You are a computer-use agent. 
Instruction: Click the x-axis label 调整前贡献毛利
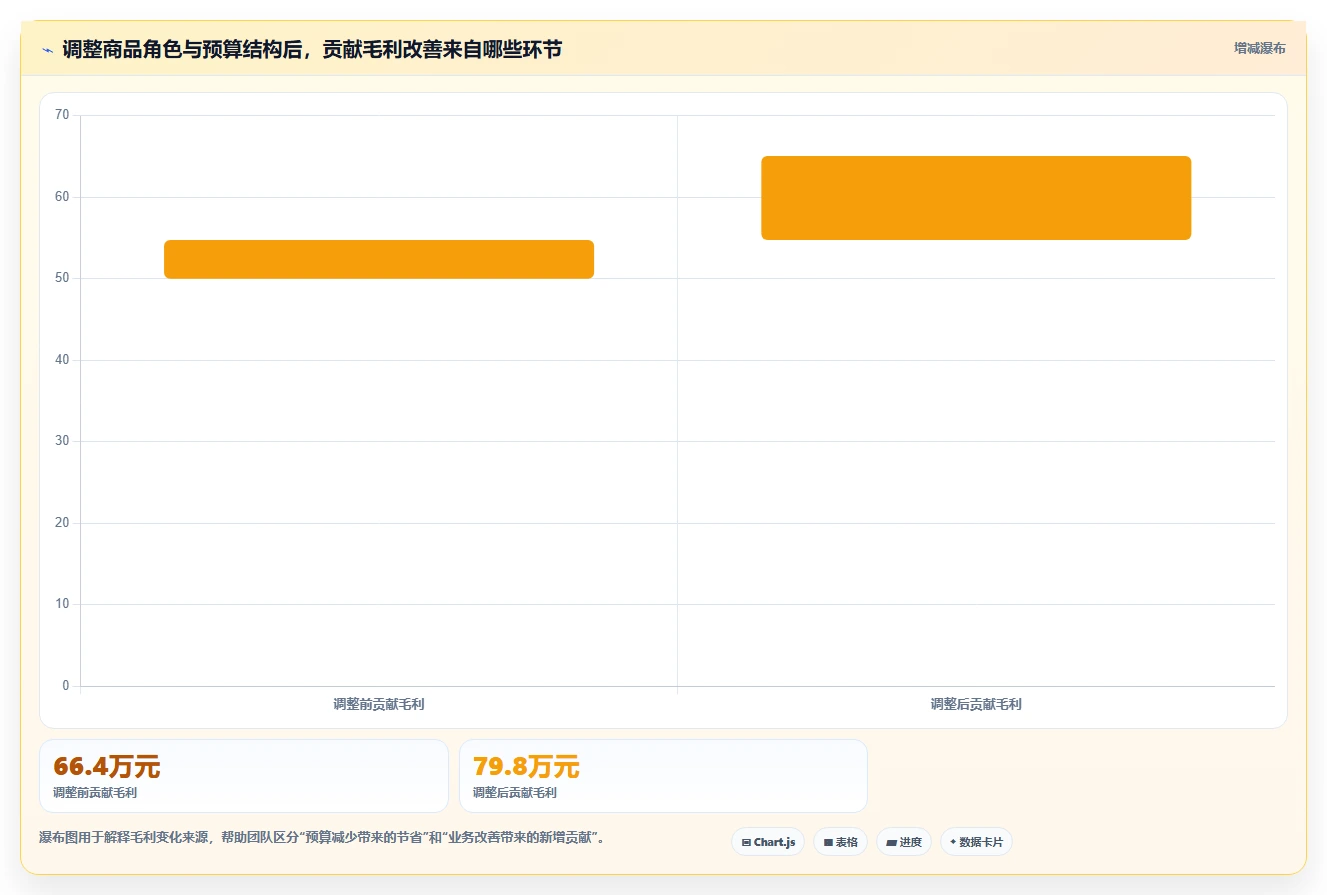click(379, 704)
